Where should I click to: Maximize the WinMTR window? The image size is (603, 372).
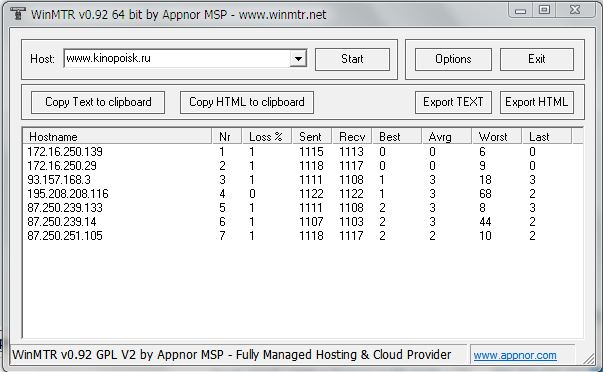544,10
